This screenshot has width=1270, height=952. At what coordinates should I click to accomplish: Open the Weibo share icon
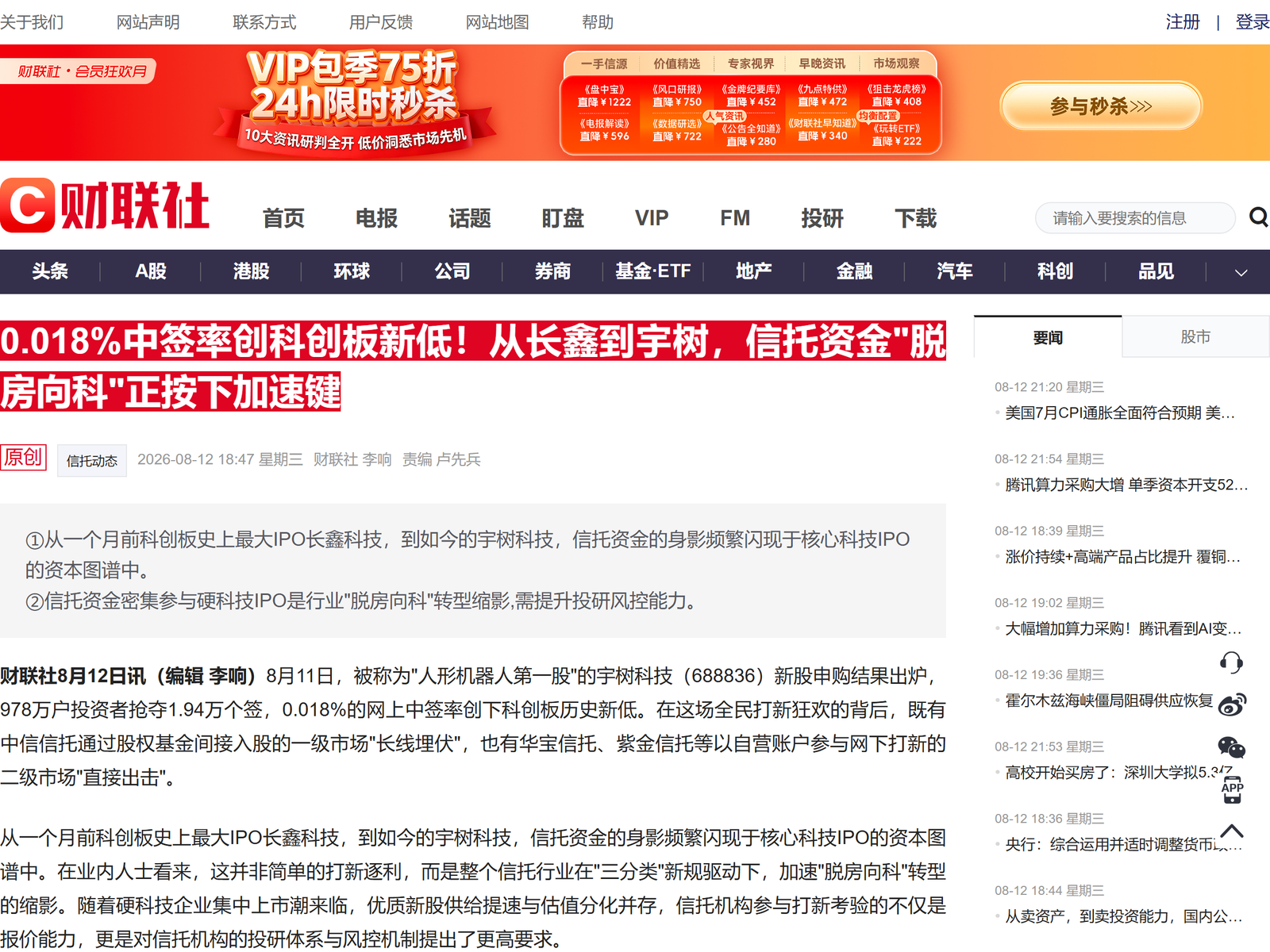point(1232,704)
